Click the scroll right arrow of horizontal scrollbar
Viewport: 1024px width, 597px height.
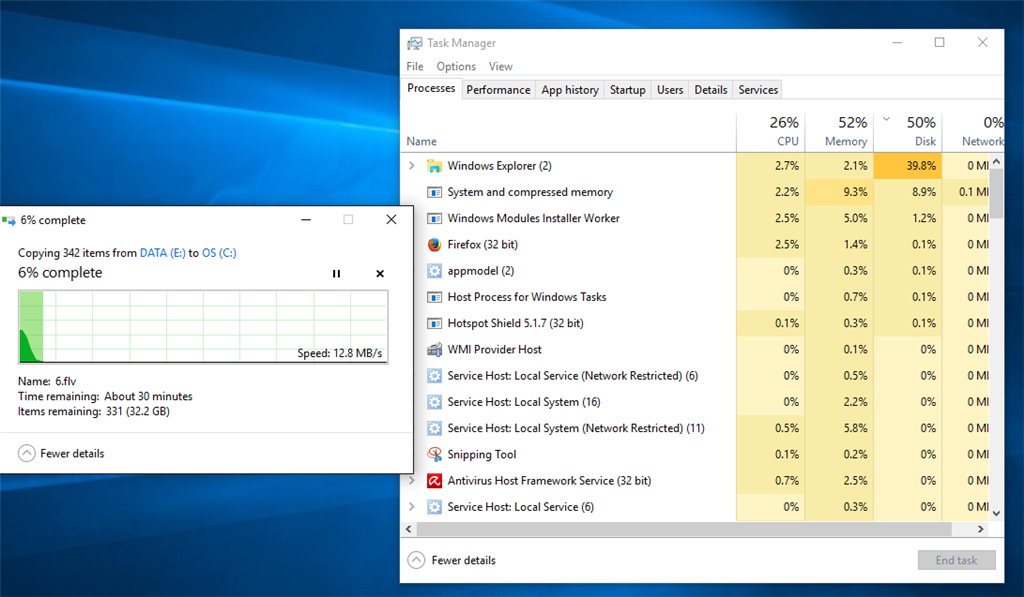point(980,529)
